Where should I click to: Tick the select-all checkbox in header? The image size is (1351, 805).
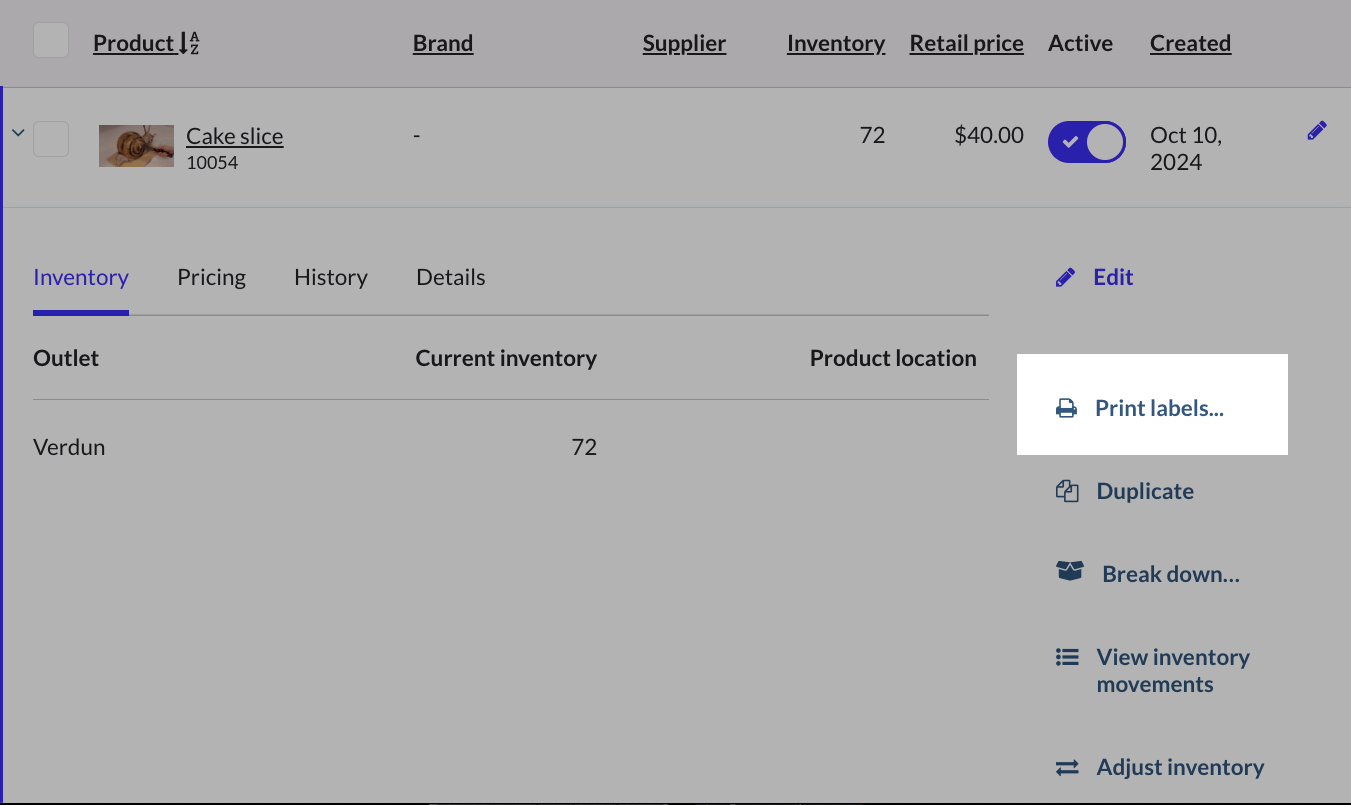click(x=51, y=41)
